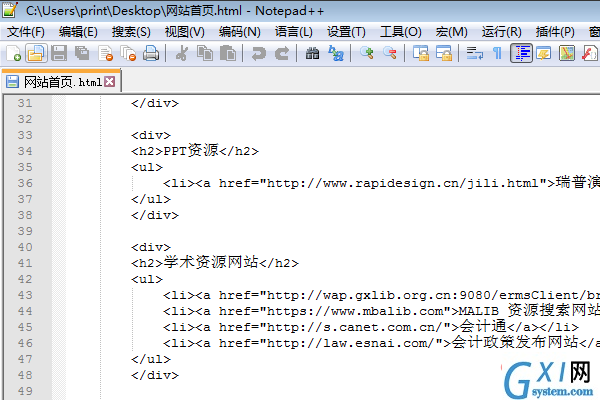Open a file via folder icon

[x=36, y=53]
